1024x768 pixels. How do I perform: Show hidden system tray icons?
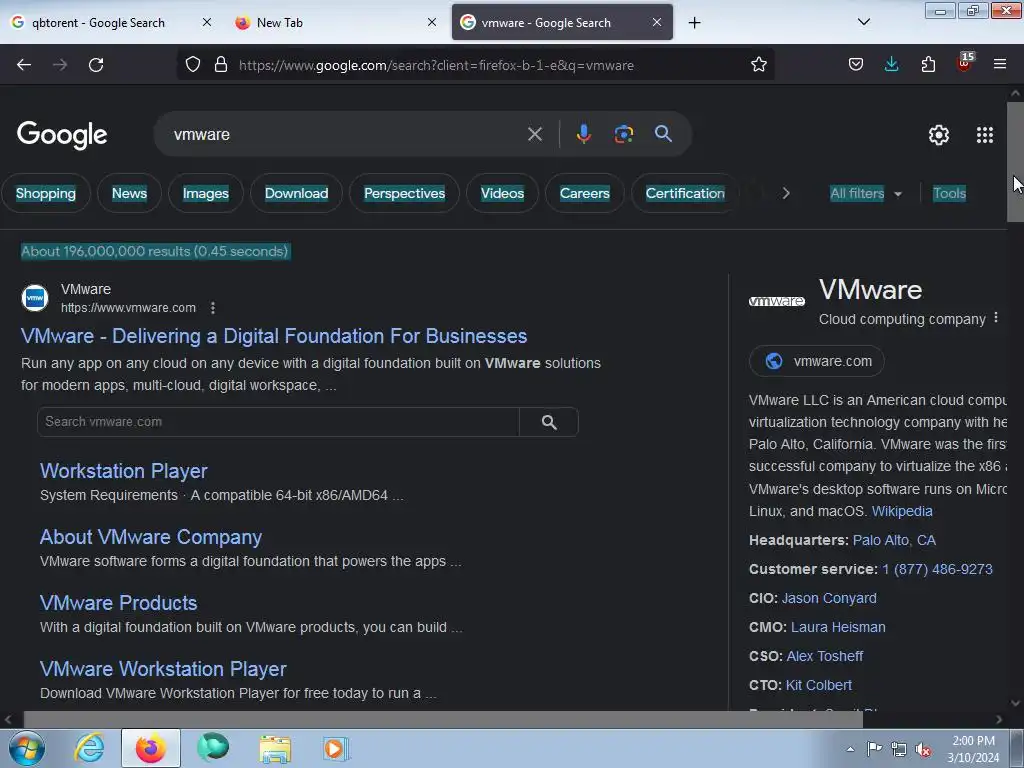click(850, 750)
